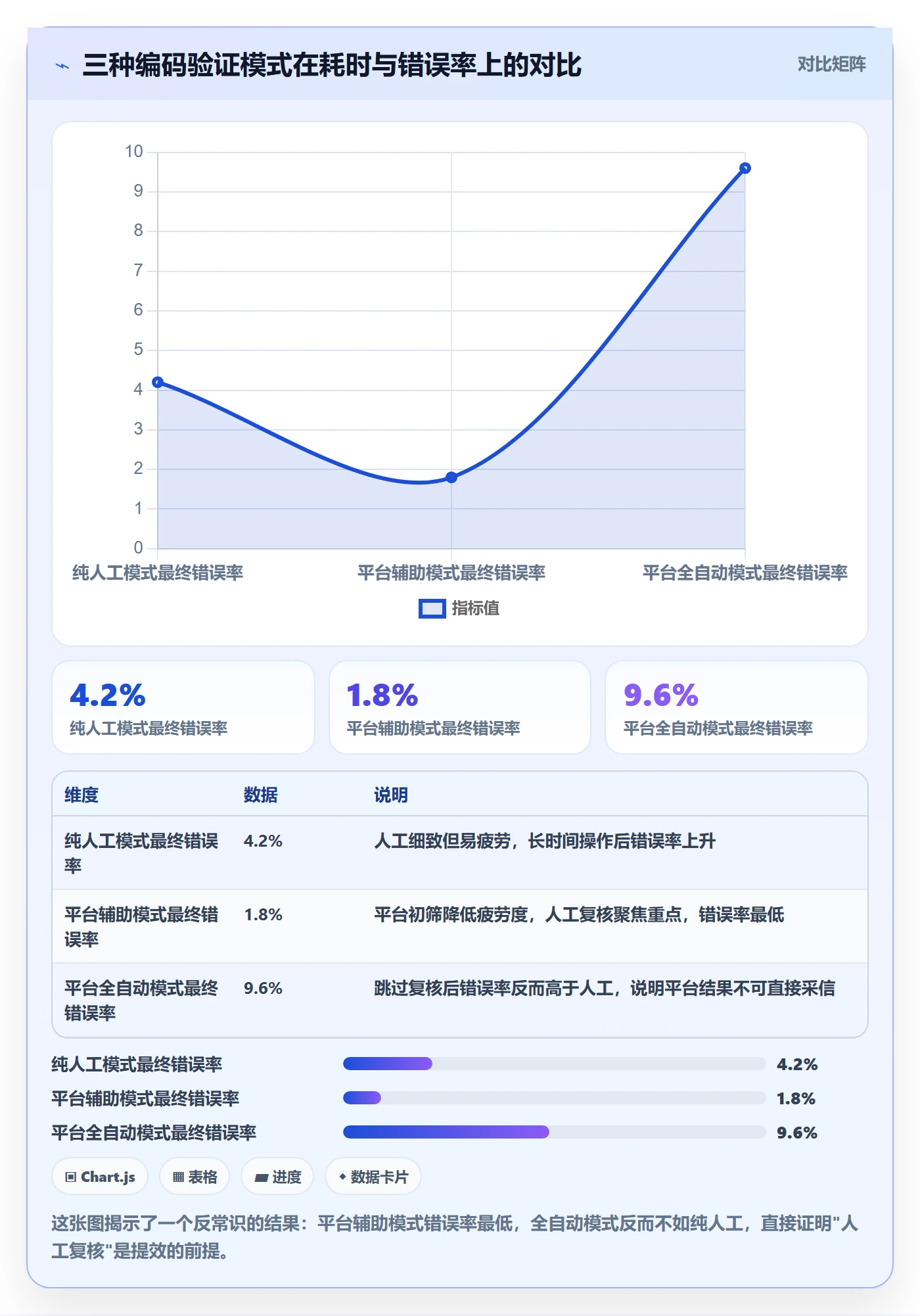Click the table cell 人工细致但易疲劳 description

(x=545, y=841)
